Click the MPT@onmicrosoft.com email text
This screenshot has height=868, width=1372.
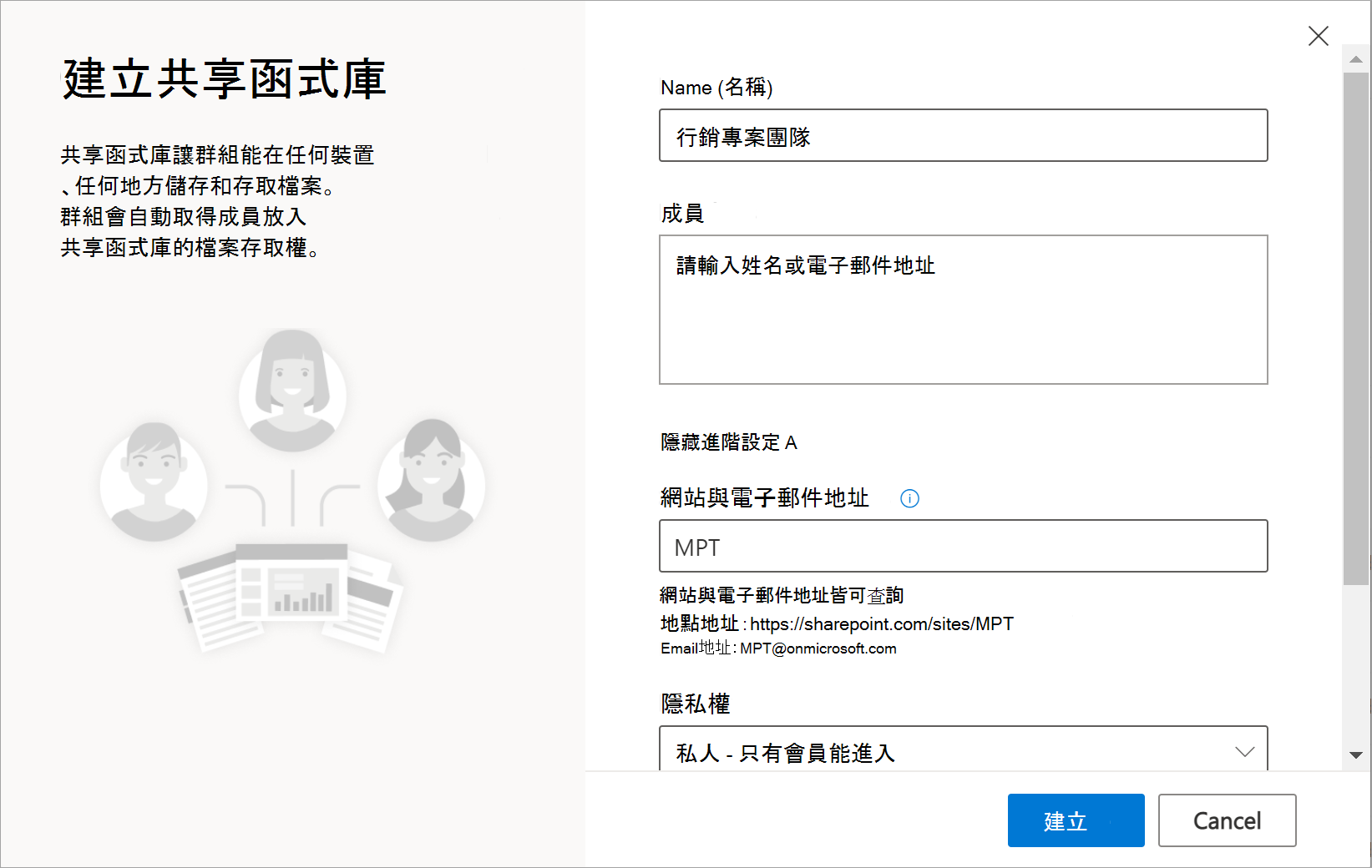click(x=818, y=648)
